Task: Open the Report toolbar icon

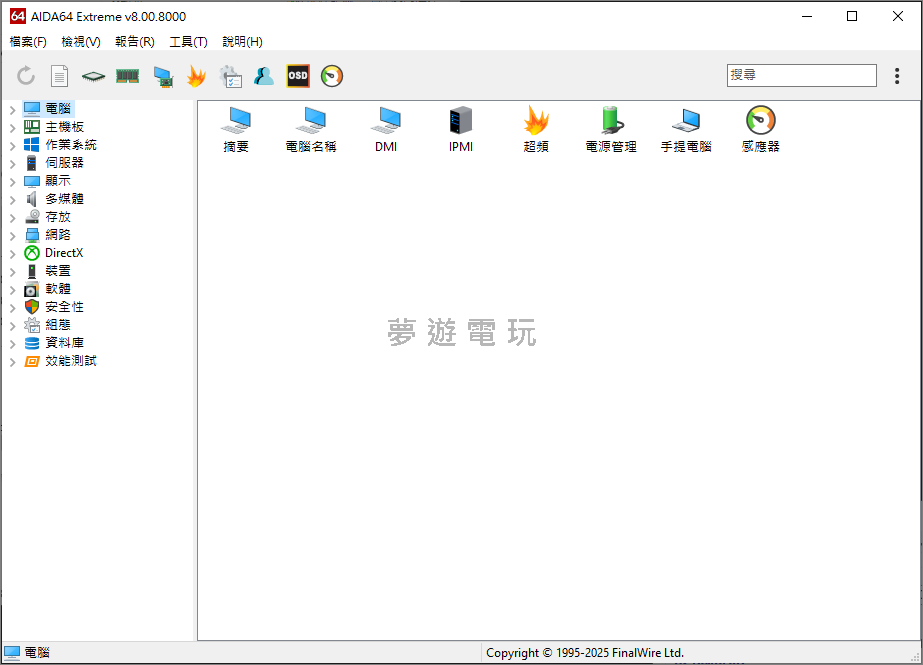Action: [x=60, y=76]
